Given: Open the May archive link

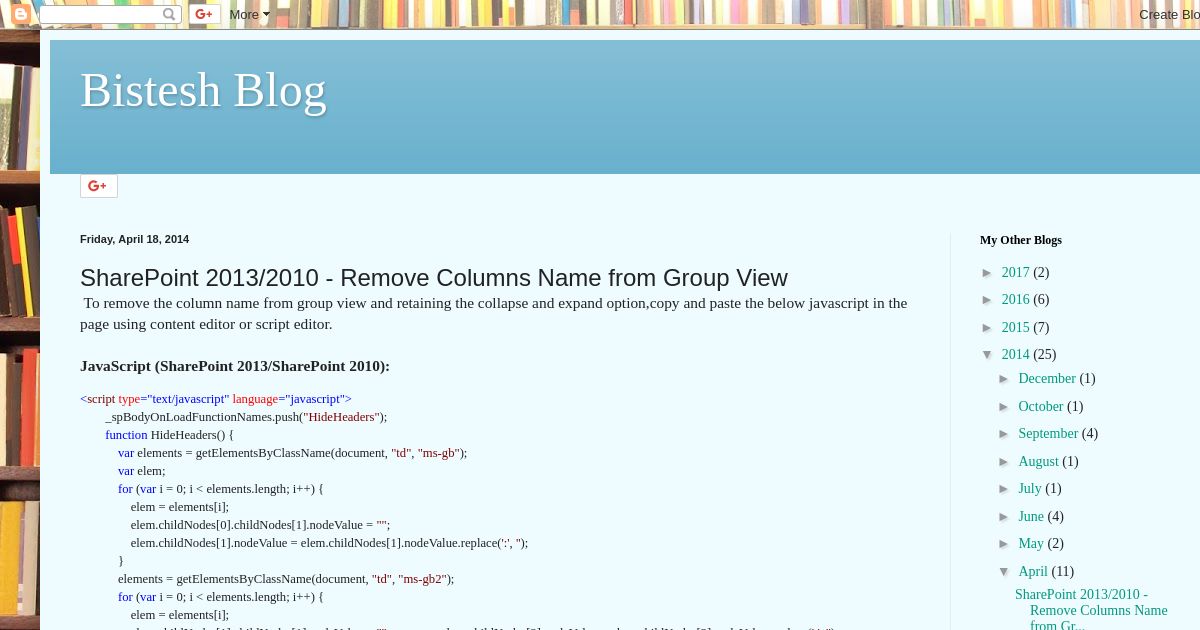Looking at the screenshot, I should point(1031,543).
